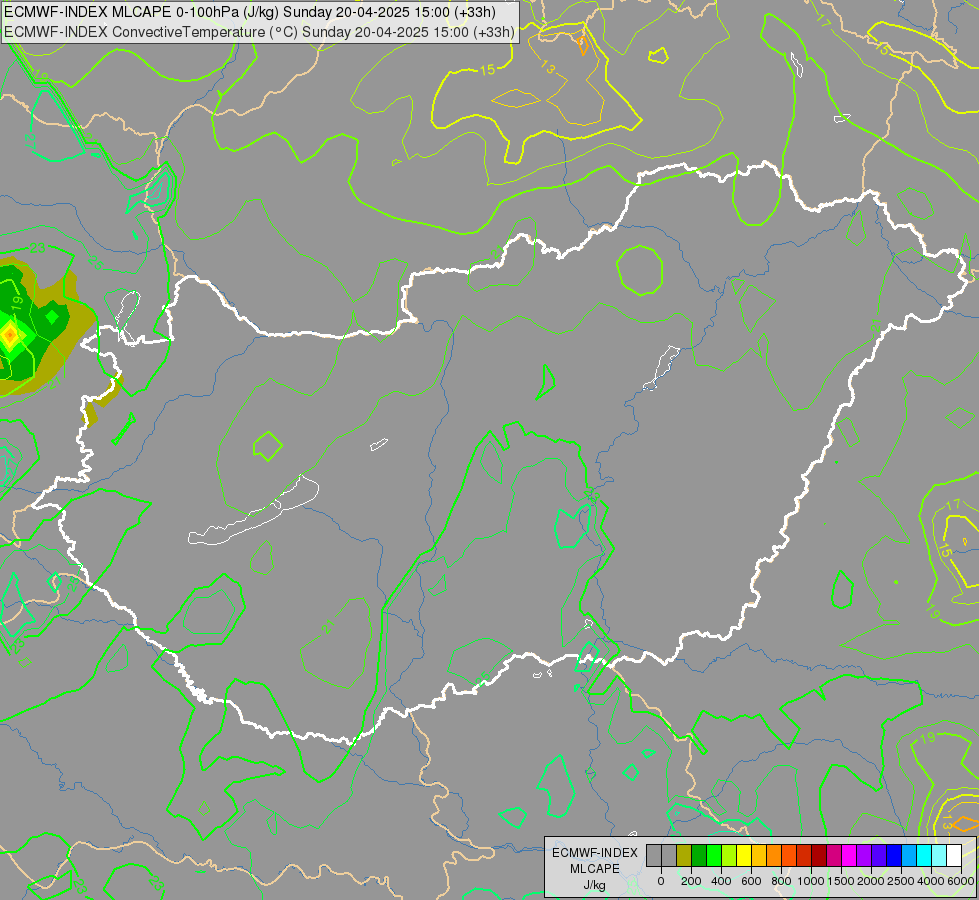Screen dimensions: 979x900
Task: Click the '800' legend tick label
Action: (x=781, y=881)
